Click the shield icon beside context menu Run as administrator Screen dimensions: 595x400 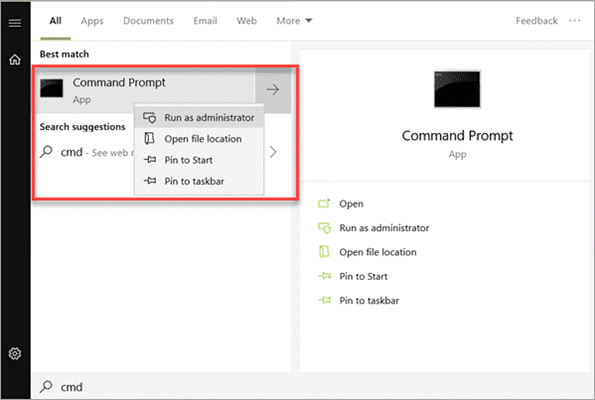pos(150,118)
